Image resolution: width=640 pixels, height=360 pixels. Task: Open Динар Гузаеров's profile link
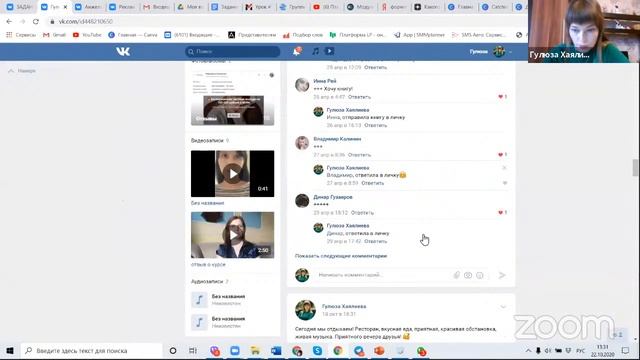click(x=333, y=197)
